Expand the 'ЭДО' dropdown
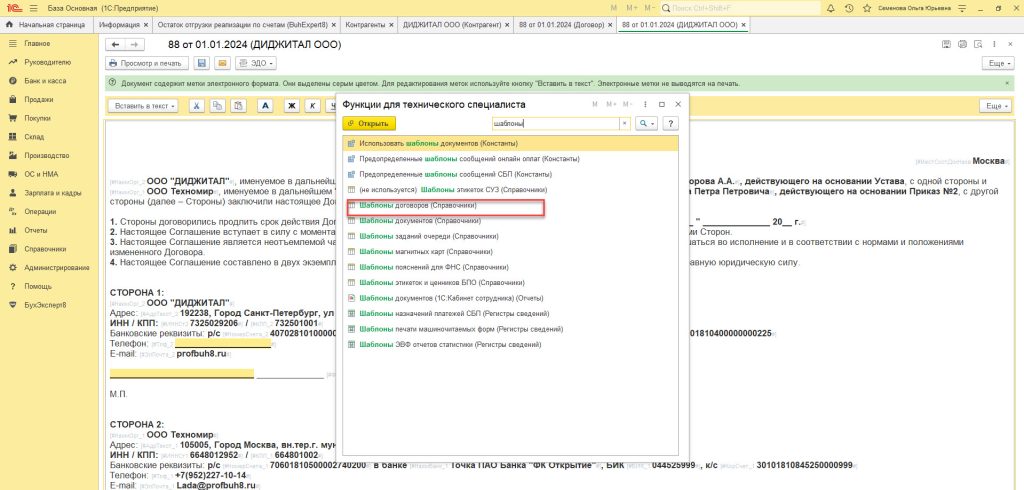1024x490 pixels. point(255,63)
